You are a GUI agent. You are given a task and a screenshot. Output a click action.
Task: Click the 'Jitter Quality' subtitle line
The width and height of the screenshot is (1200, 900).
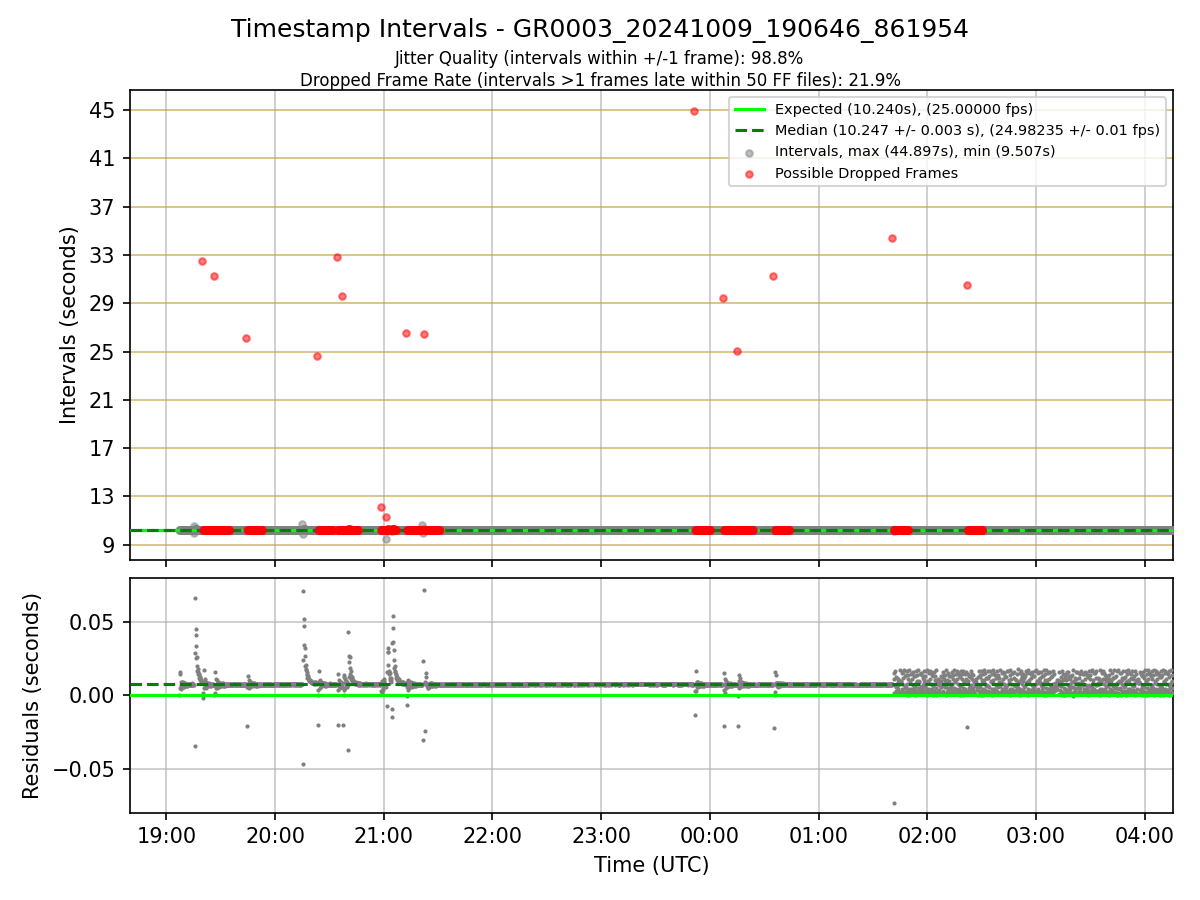599,58
